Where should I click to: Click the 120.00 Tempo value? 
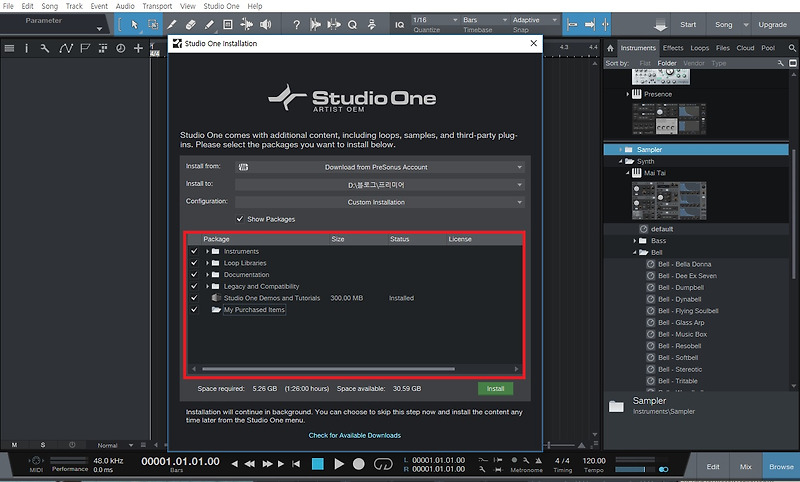click(594, 461)
